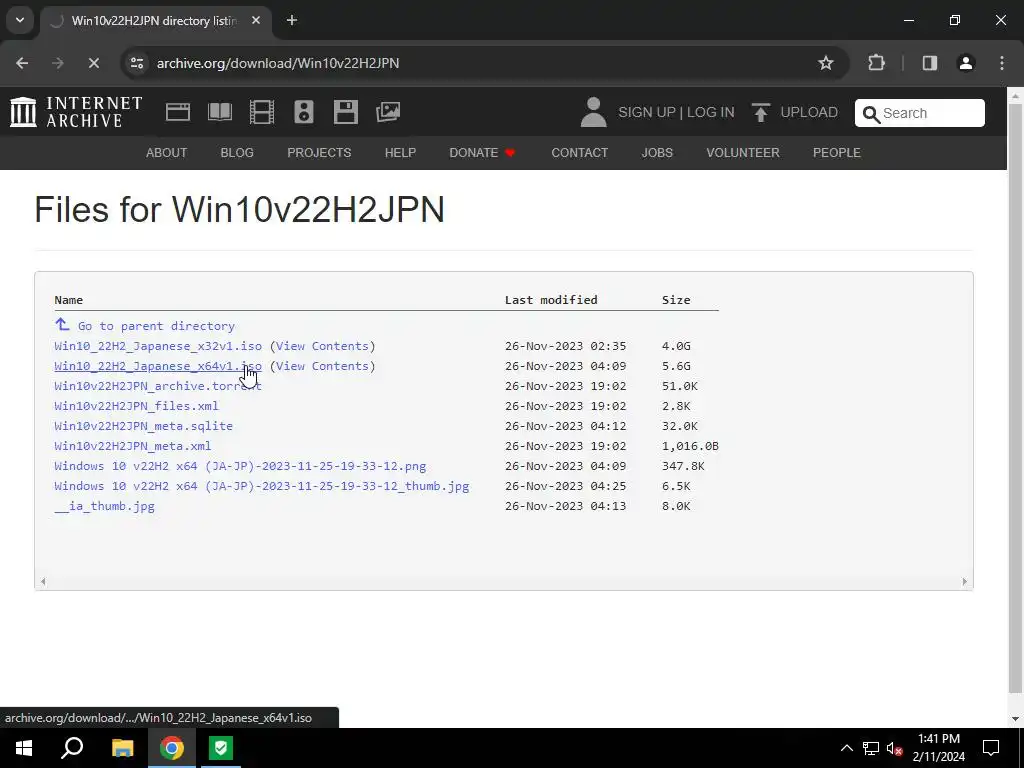This screenshot has height=768, width=1024.
Task: Open the Chrome three-dot menu
Action: click(x=1002, y=63)
